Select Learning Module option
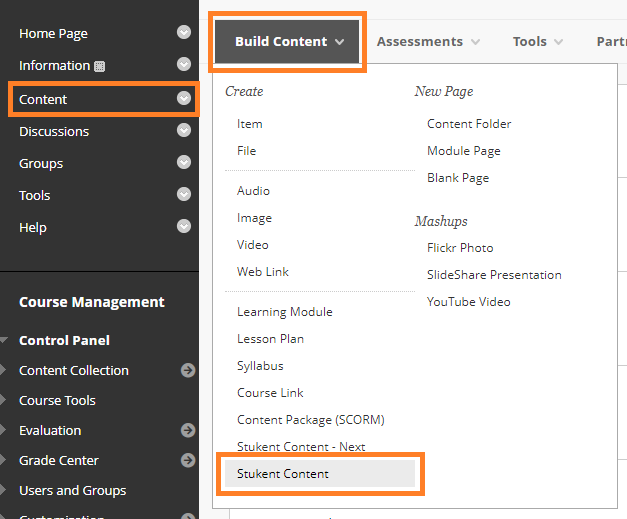Image resolution: width=627 pixels, height=519 pixels. (284, 312)
